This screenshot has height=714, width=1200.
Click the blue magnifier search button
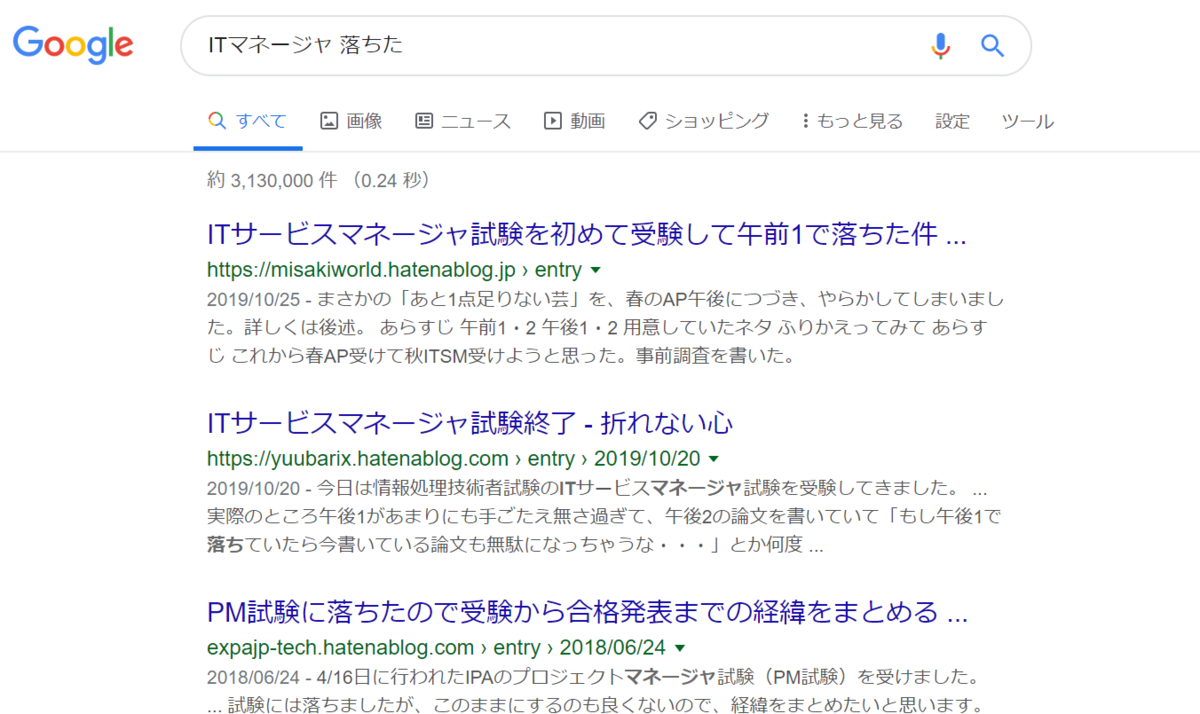(x=991, y=45)
